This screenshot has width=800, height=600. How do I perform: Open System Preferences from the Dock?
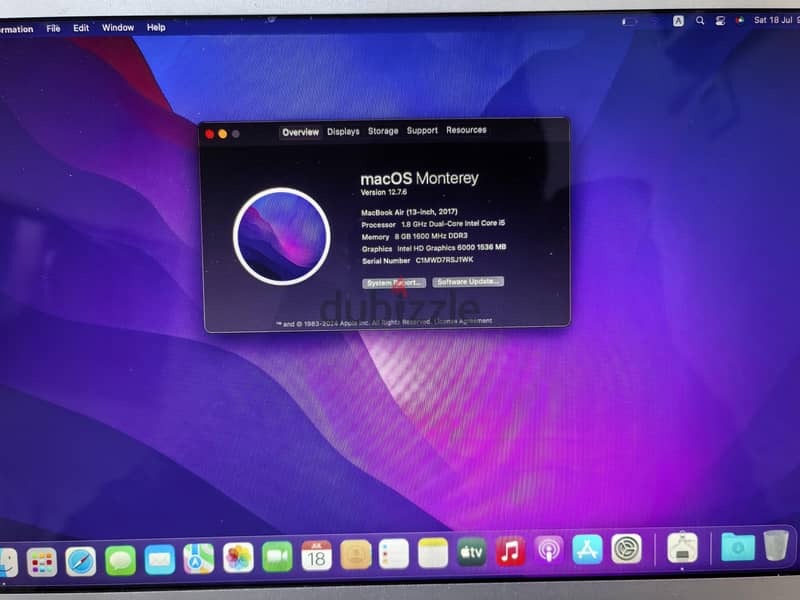(x=626, y=548)
